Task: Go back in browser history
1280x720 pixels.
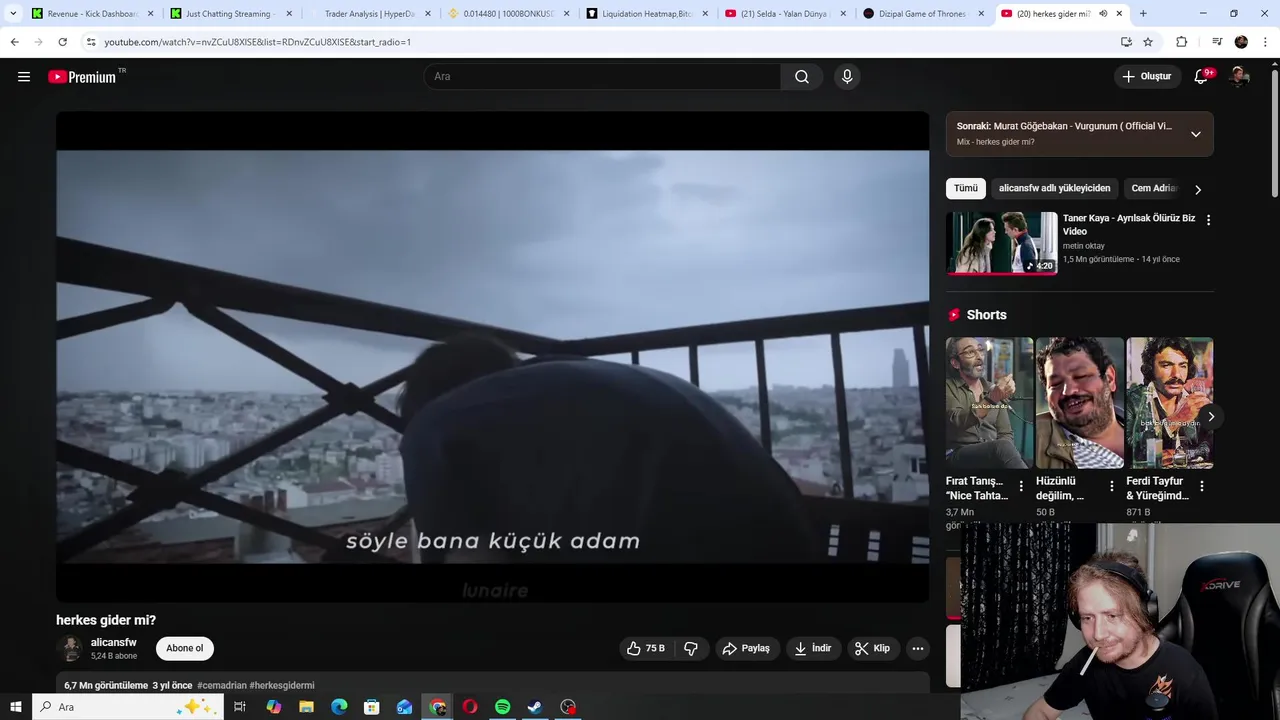Action: click(x=14, y=42)
